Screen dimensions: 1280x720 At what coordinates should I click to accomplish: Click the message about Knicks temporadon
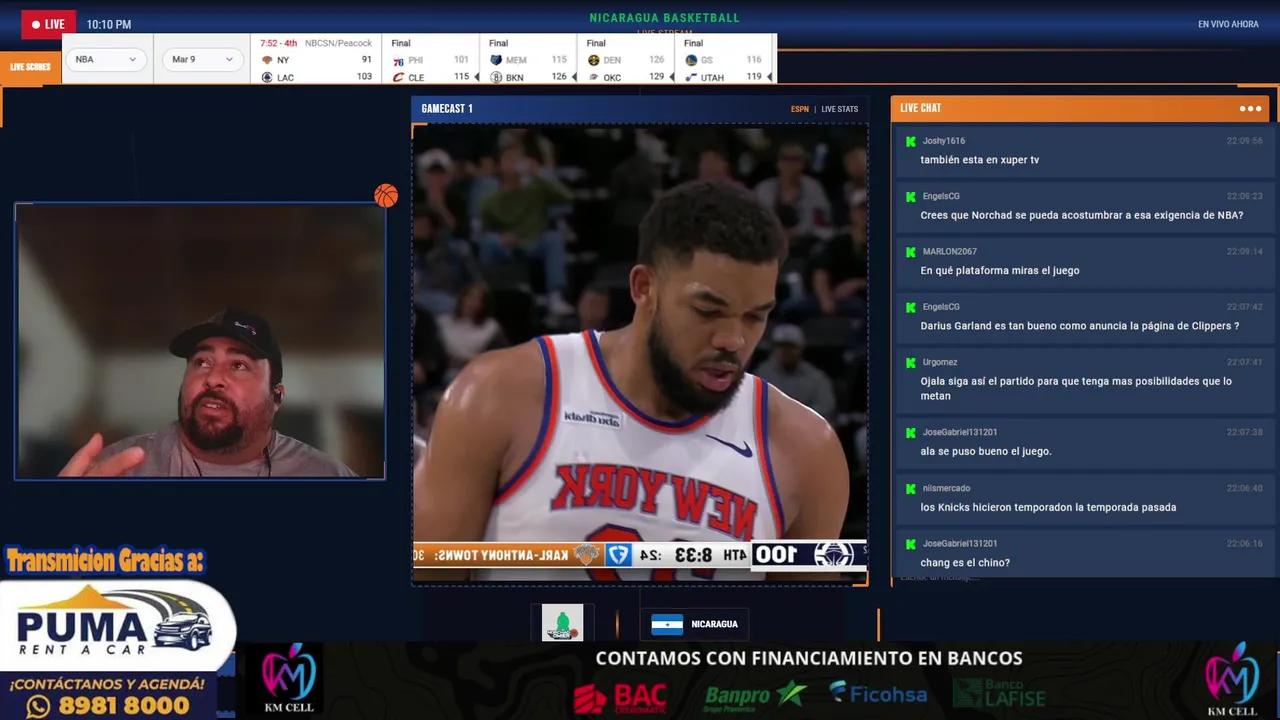[x=1048, y=507]
